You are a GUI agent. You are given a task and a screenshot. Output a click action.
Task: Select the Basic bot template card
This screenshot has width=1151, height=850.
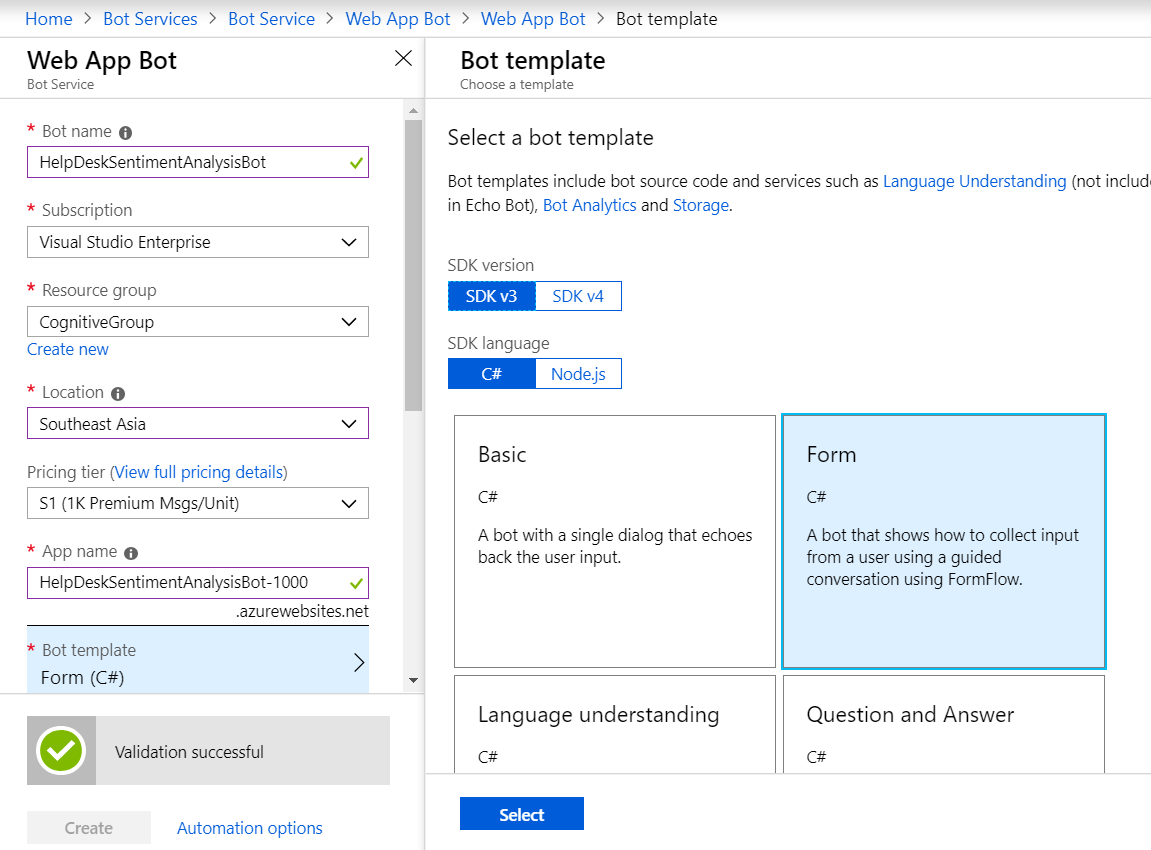click(615, 542)
